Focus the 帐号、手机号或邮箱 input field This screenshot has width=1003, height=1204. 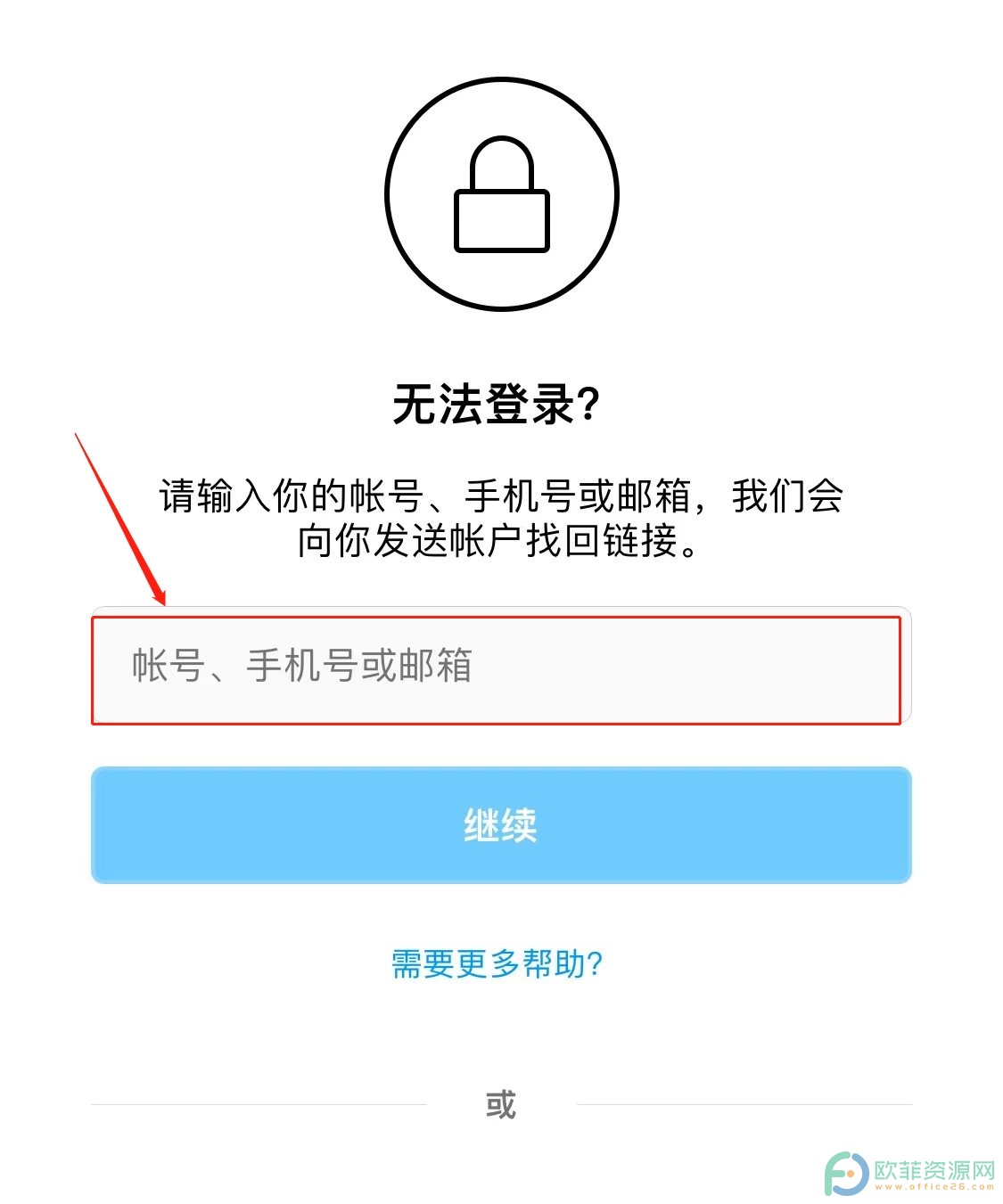501,666
